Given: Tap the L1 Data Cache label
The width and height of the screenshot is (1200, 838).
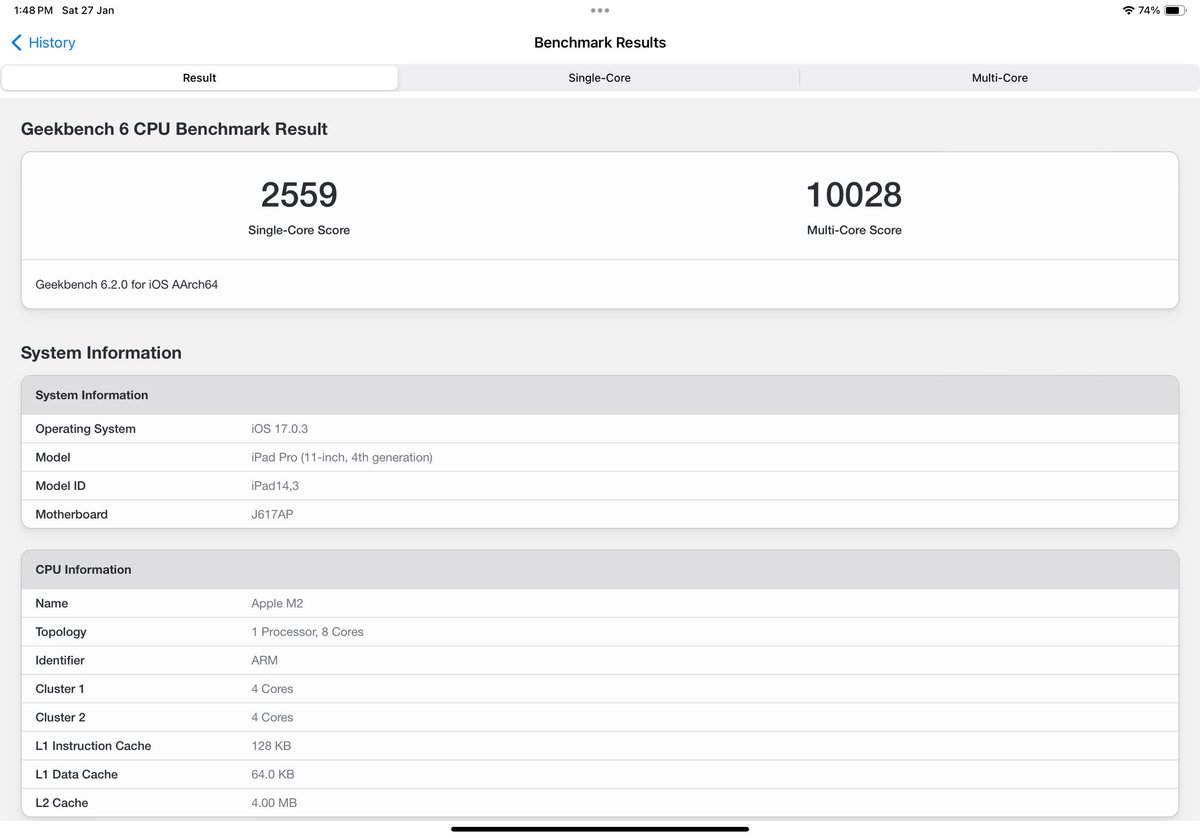Looking at the screenshot, I should click(x=76, y=774).
